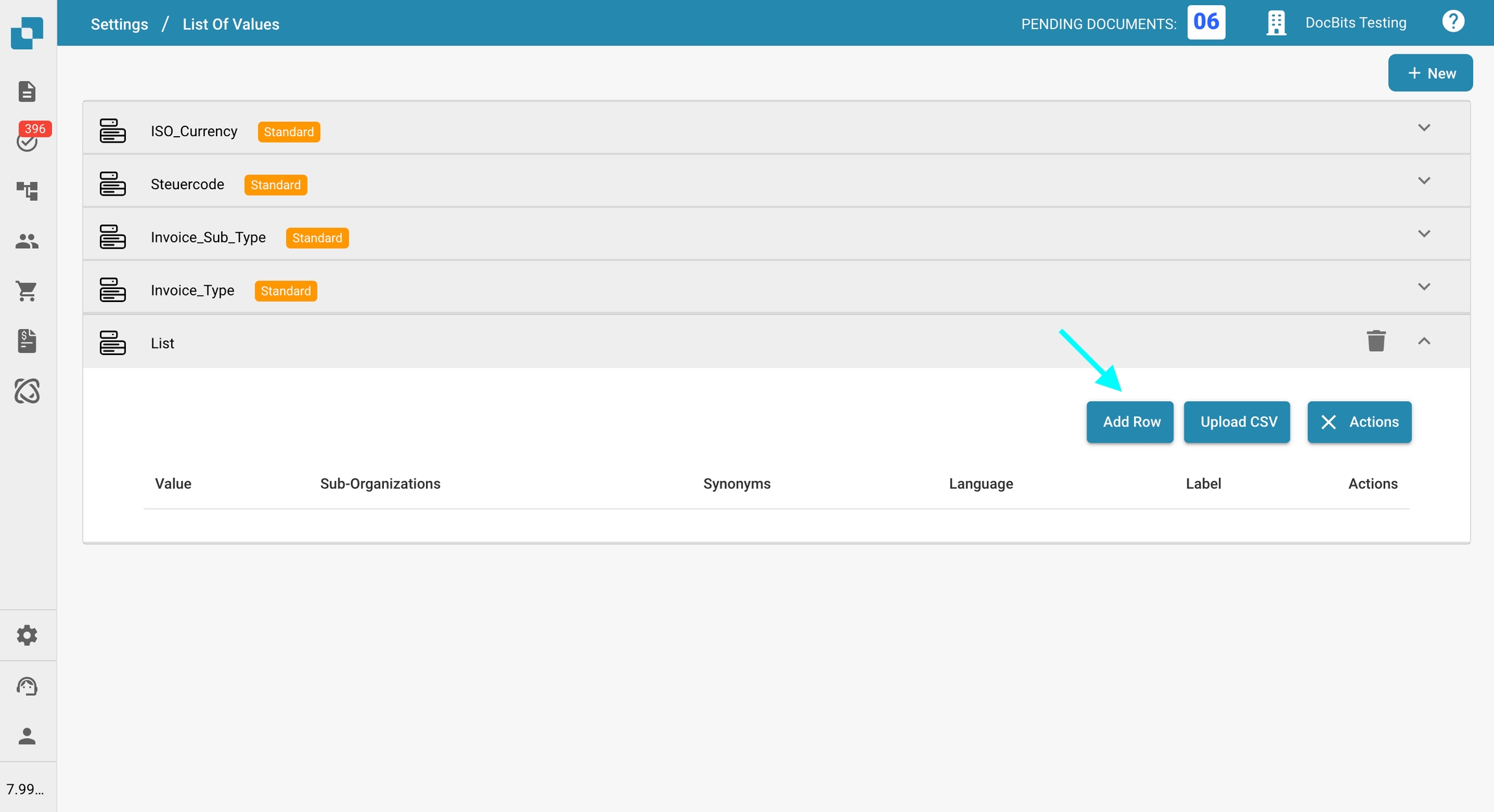Collapse the List section chevron
The width and height of the screenshot is (1494, 812).
(x=1424, y=342)
